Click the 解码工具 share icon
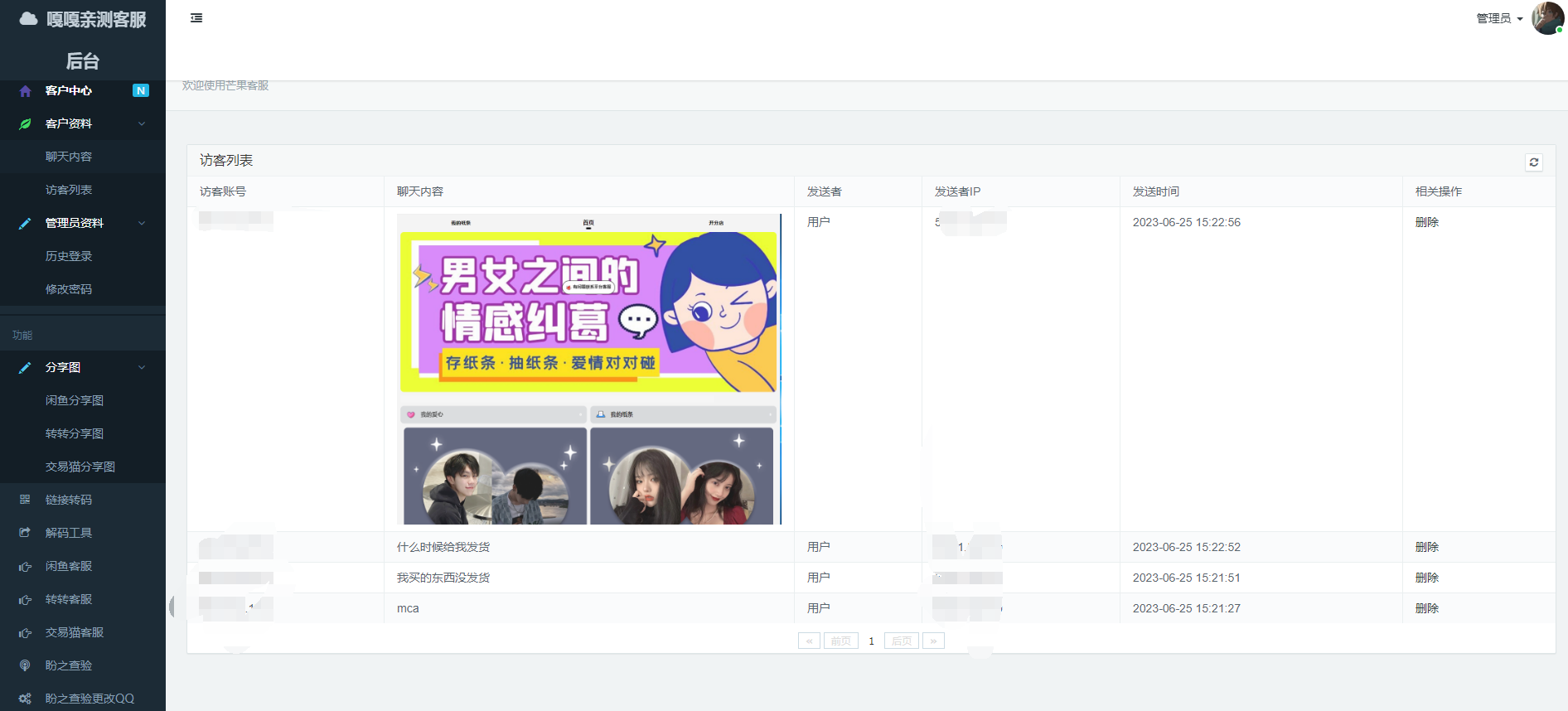This screenshot has height=711, width=1568. click(x=25, y=533)
